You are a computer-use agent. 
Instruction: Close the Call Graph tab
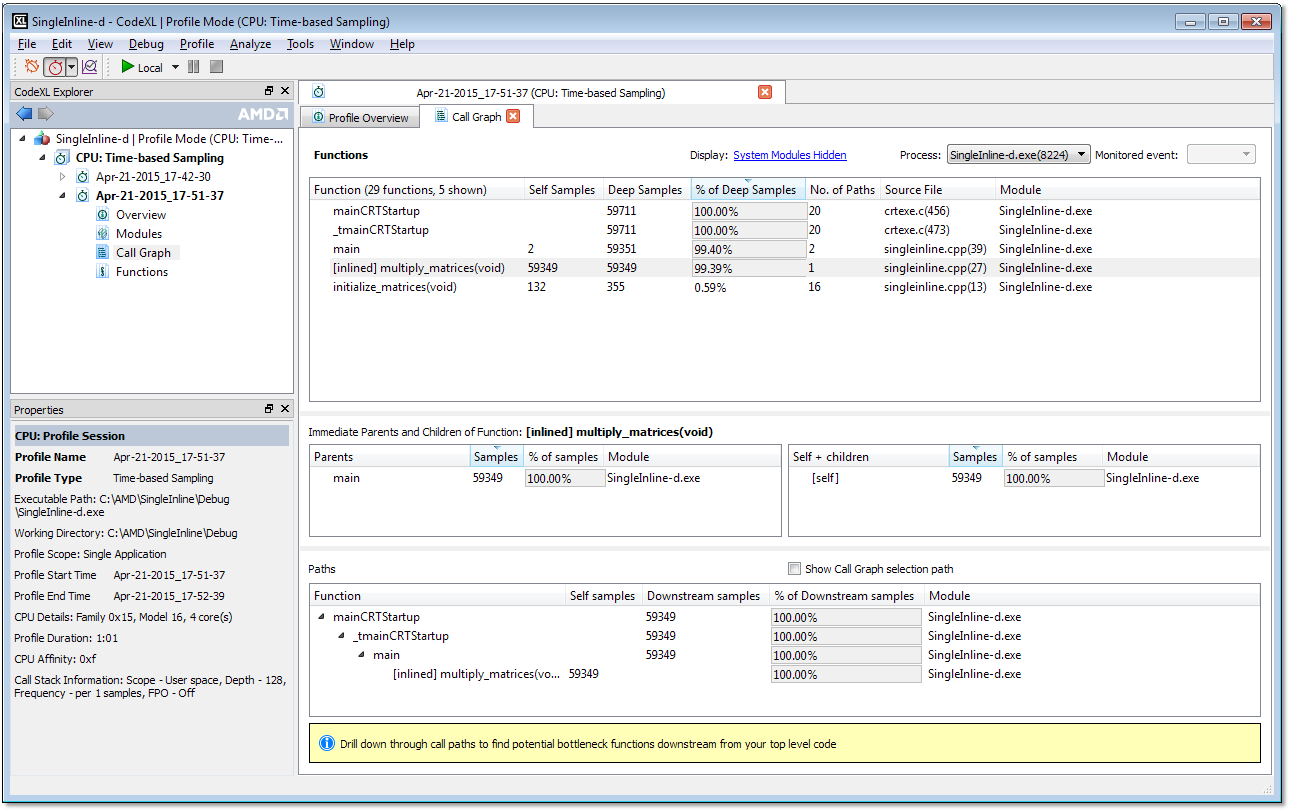pos(513,116)
